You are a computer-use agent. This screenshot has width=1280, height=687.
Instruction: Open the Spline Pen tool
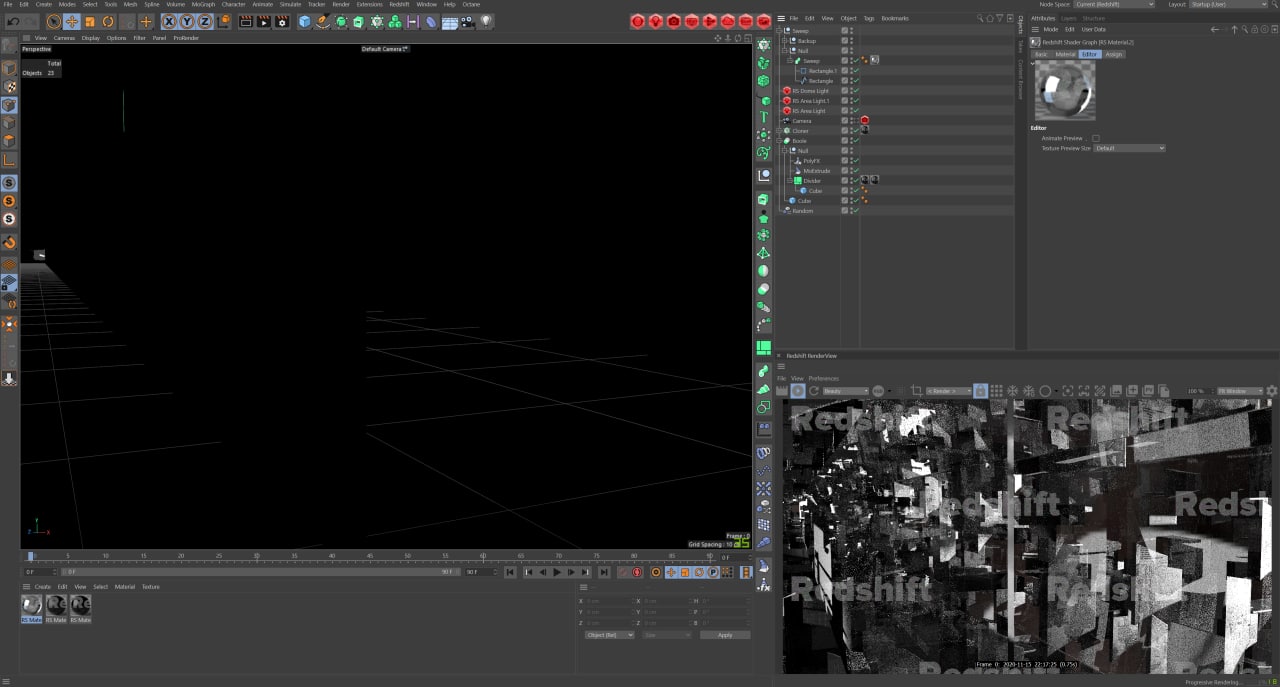323,21
